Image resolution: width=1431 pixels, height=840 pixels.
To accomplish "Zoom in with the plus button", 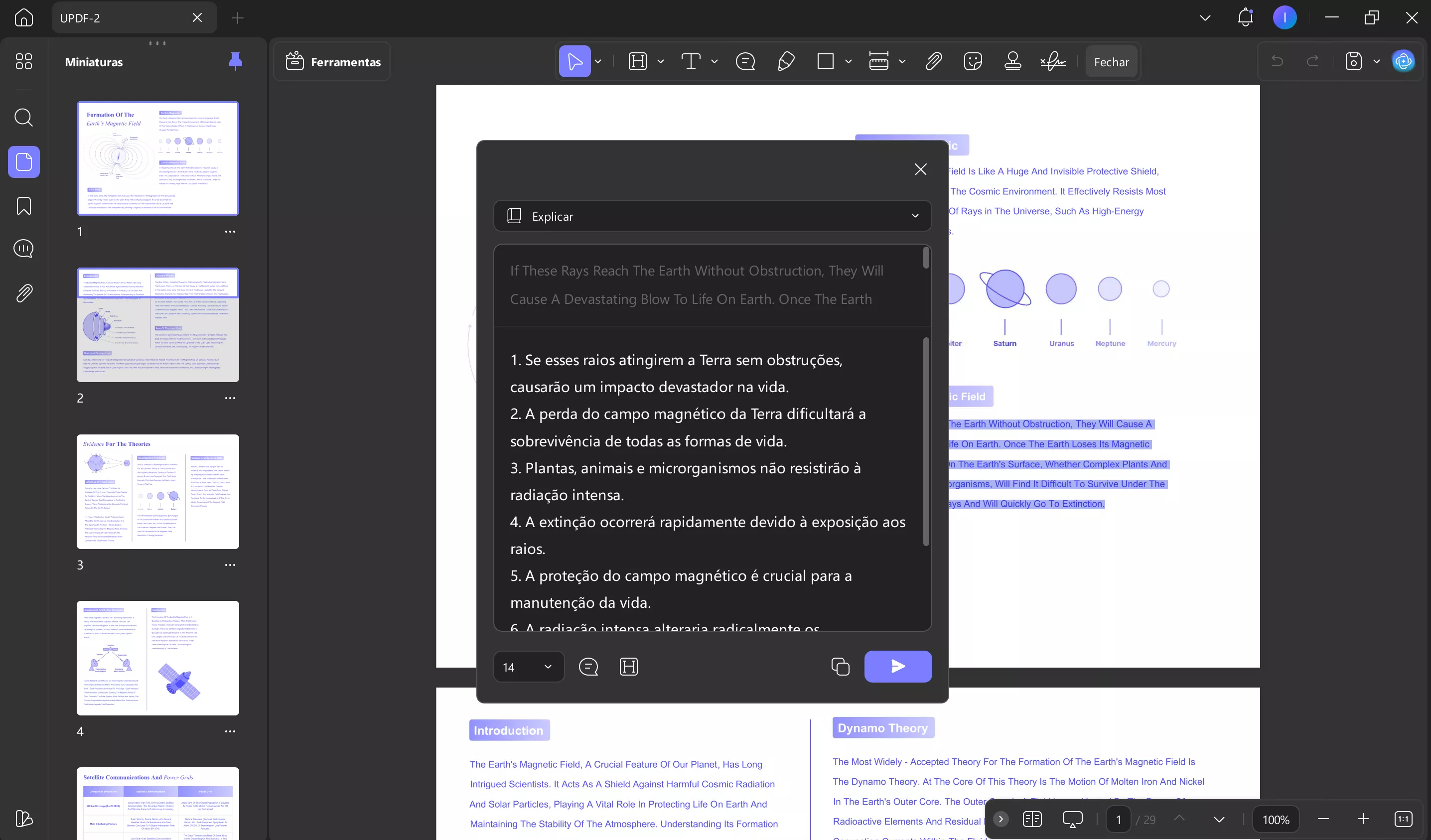I will coord(1363,819).
